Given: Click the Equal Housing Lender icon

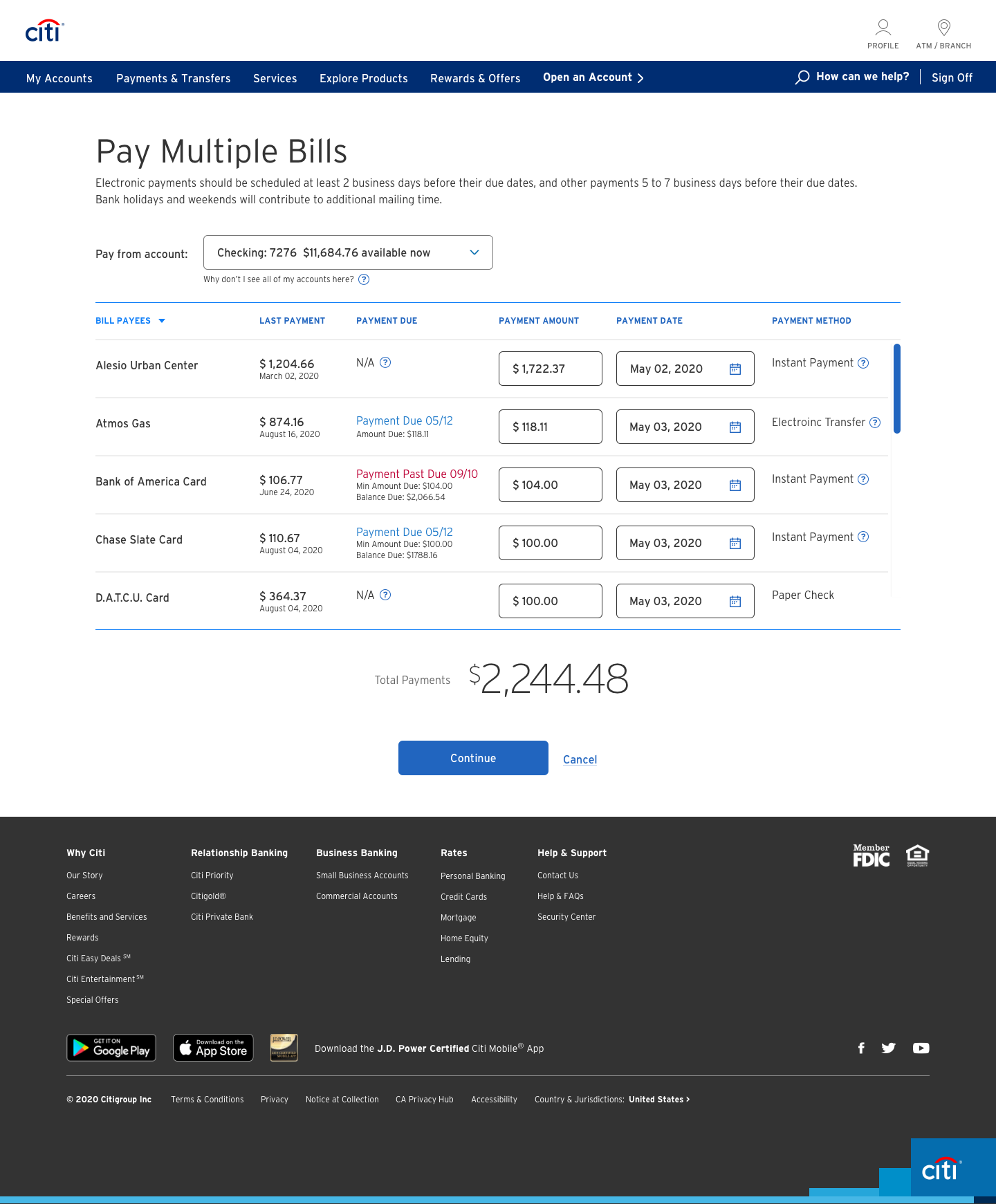Looking at the screenshot, I should click(918, 855).
